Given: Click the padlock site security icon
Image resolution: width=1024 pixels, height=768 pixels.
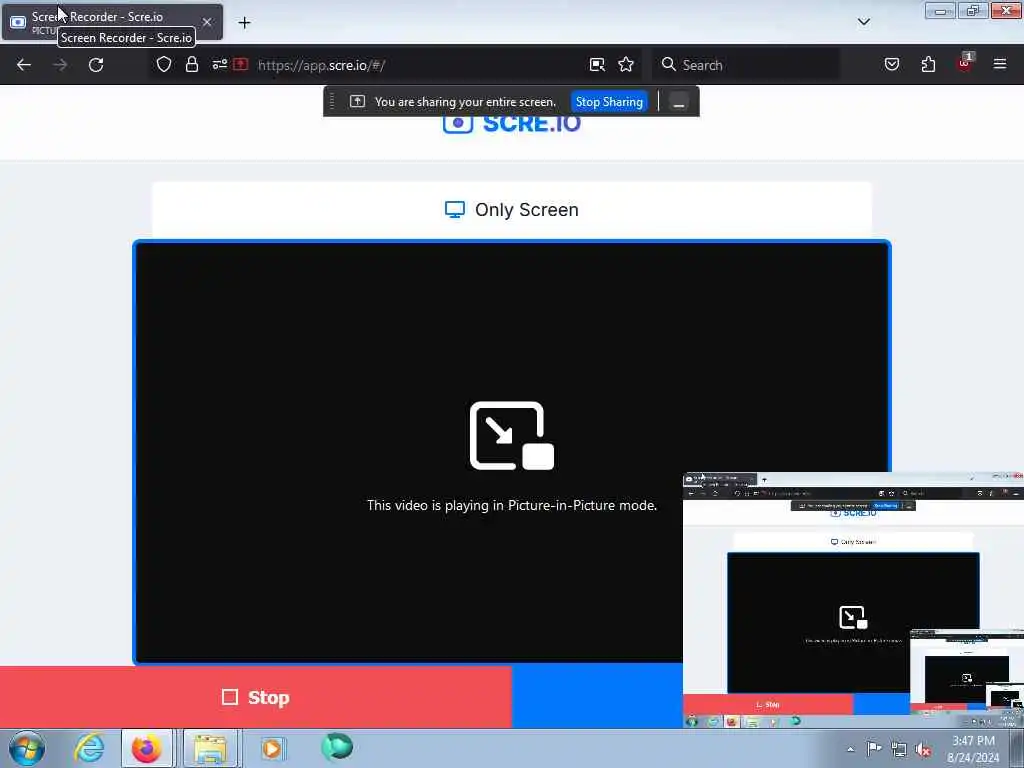Looking at the screenshot, I should 191,65.
